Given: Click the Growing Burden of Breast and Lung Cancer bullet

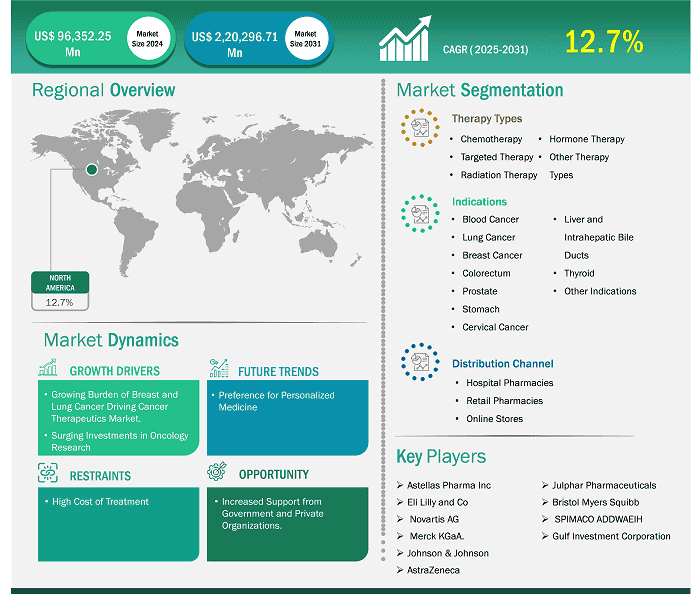Looking at the screenshot, I should tap(114, 406).
